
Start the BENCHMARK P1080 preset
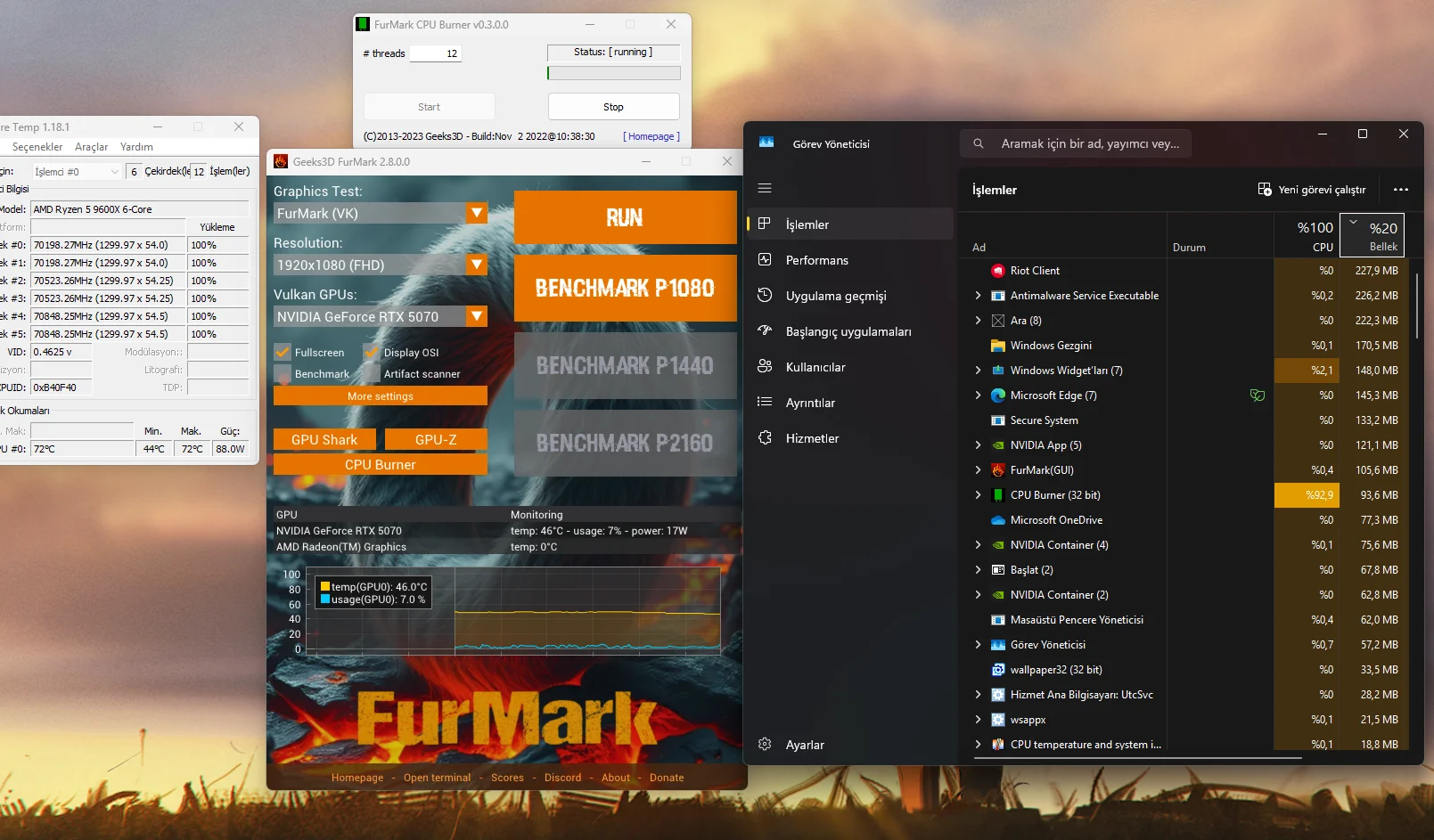(625, 288)
